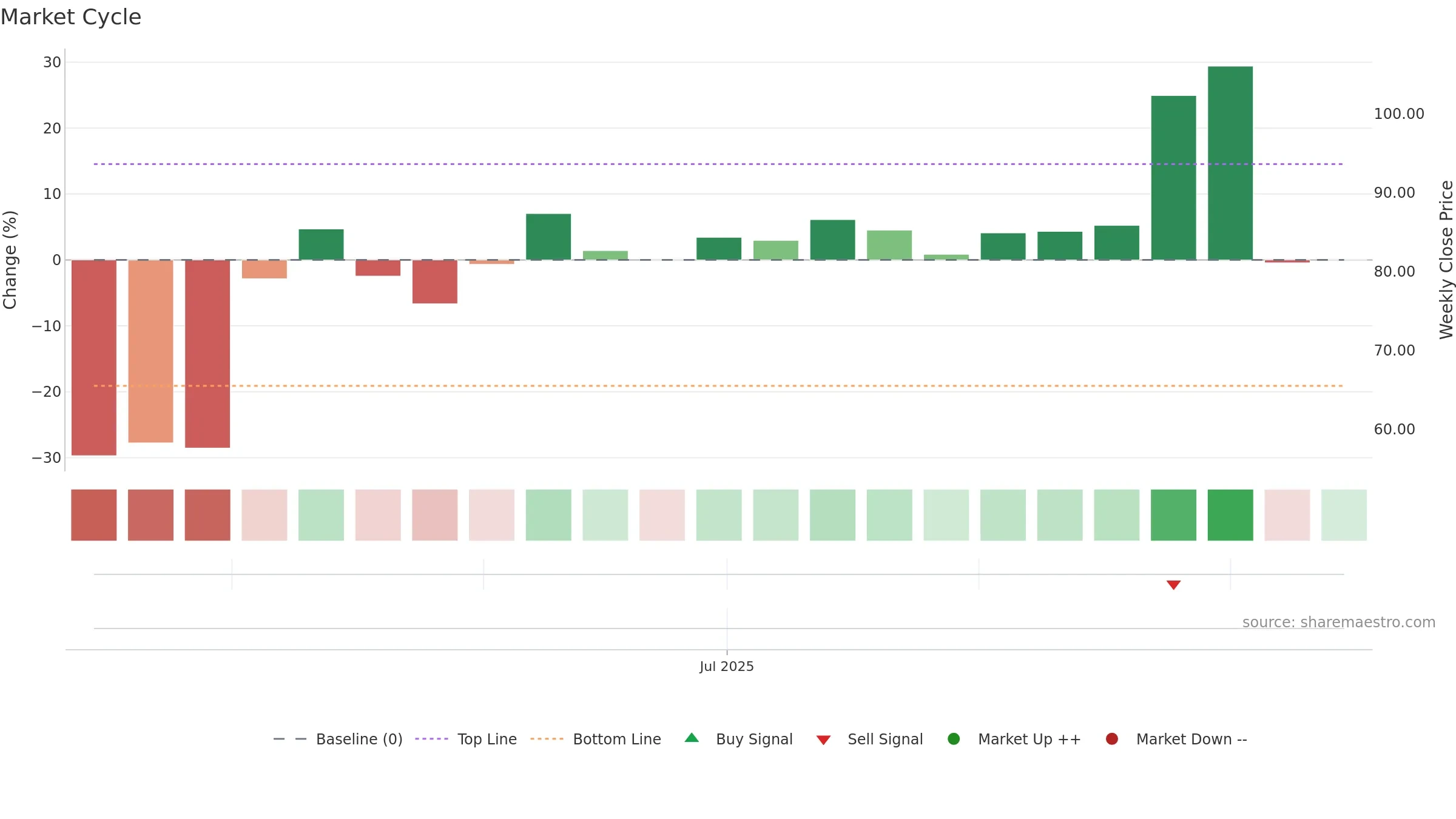Click the dark red Market Down circle icon
The width and height of the screenshot is (1456, 819).
(x=1112, y=739)
